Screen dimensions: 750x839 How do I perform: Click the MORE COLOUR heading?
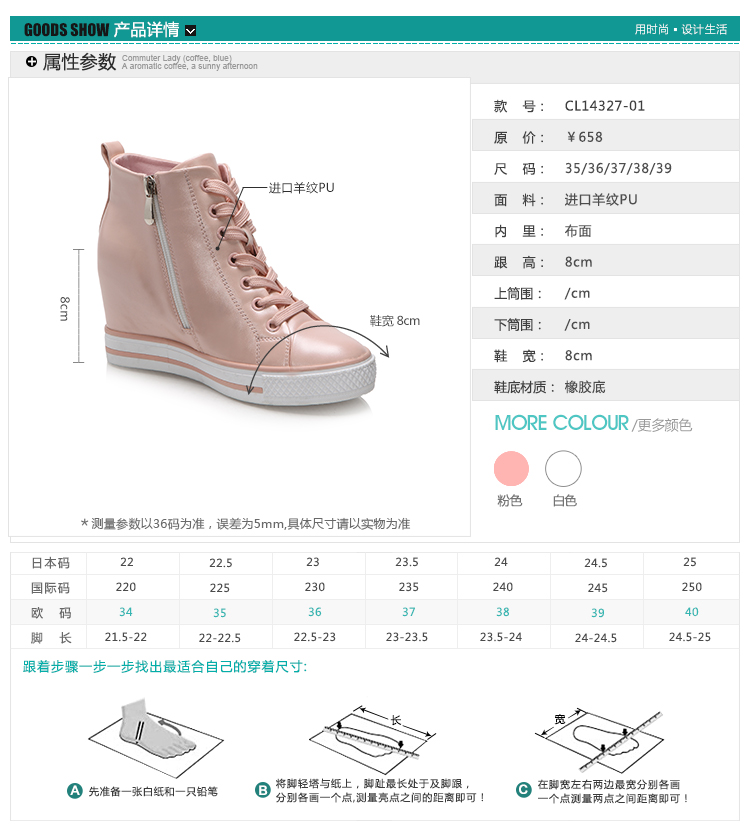[x=561, y=423]
